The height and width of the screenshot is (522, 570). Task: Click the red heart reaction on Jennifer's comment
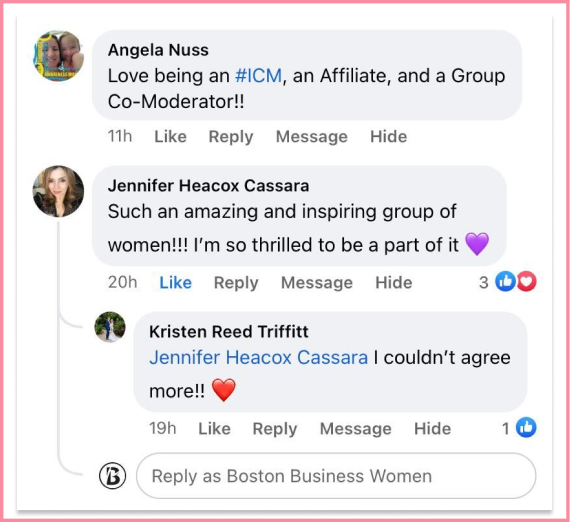(526, 282)
